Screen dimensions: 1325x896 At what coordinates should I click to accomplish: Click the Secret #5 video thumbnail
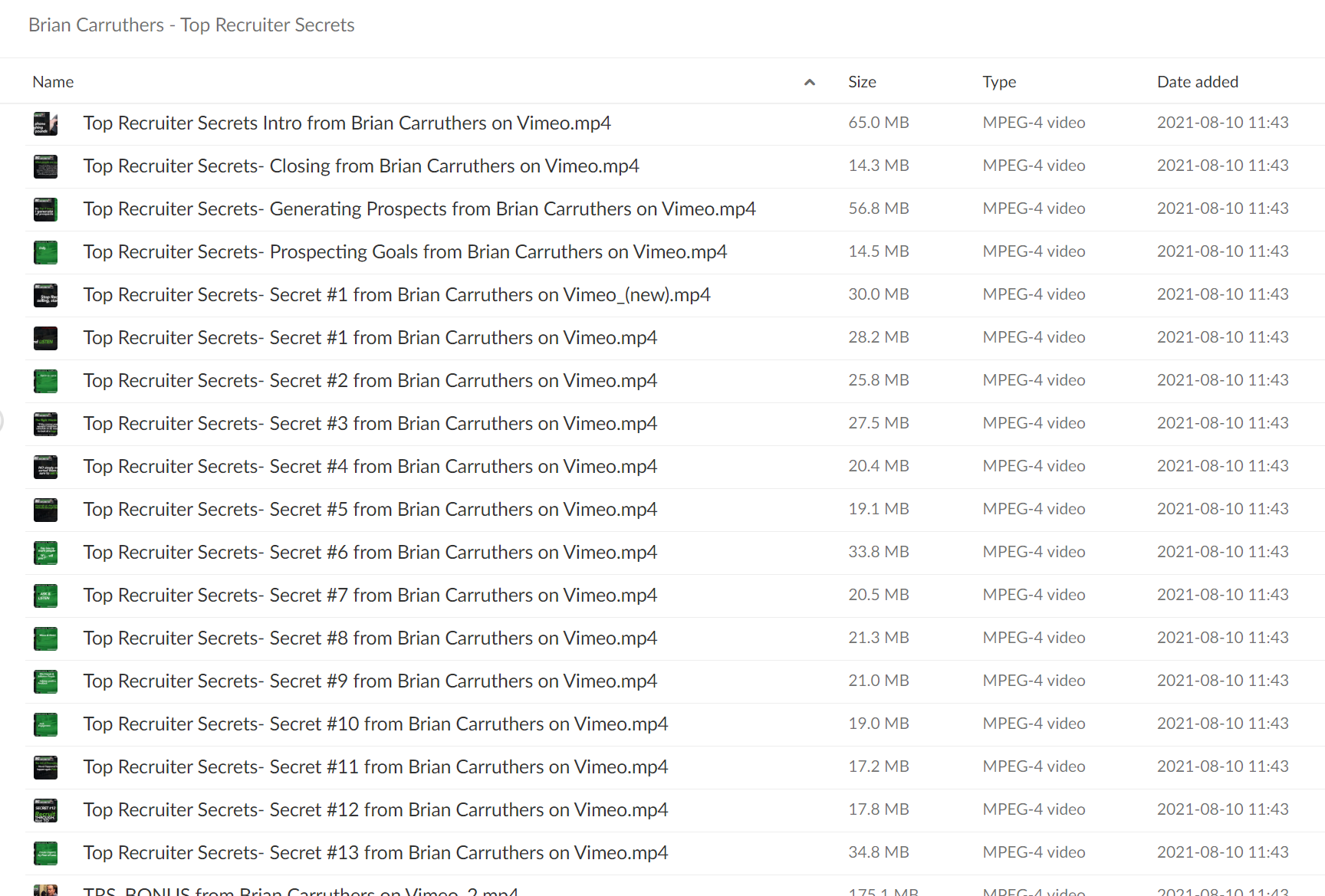point(45,510)
